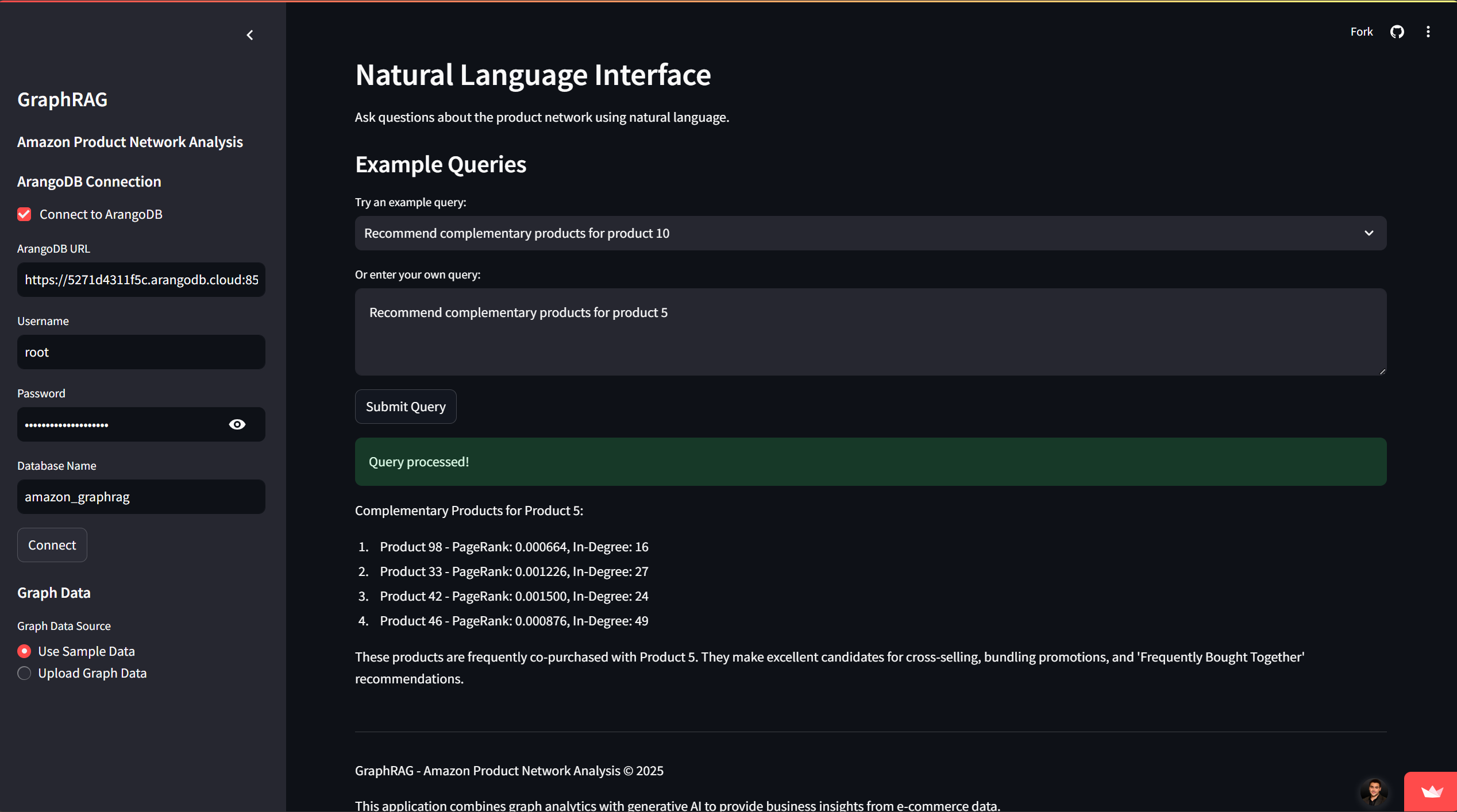
Task: Click the Streamlit crown badge icon
Action: pyautogui.click(x=1431, y=792)
